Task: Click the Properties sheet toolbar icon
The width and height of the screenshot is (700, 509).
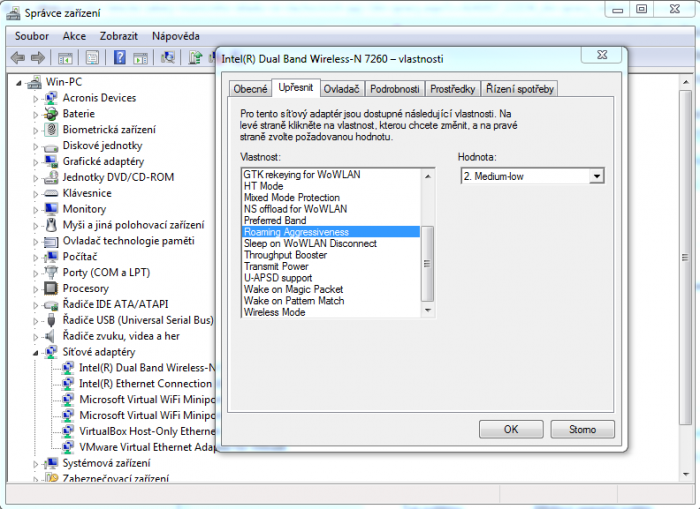Action: 92,58
